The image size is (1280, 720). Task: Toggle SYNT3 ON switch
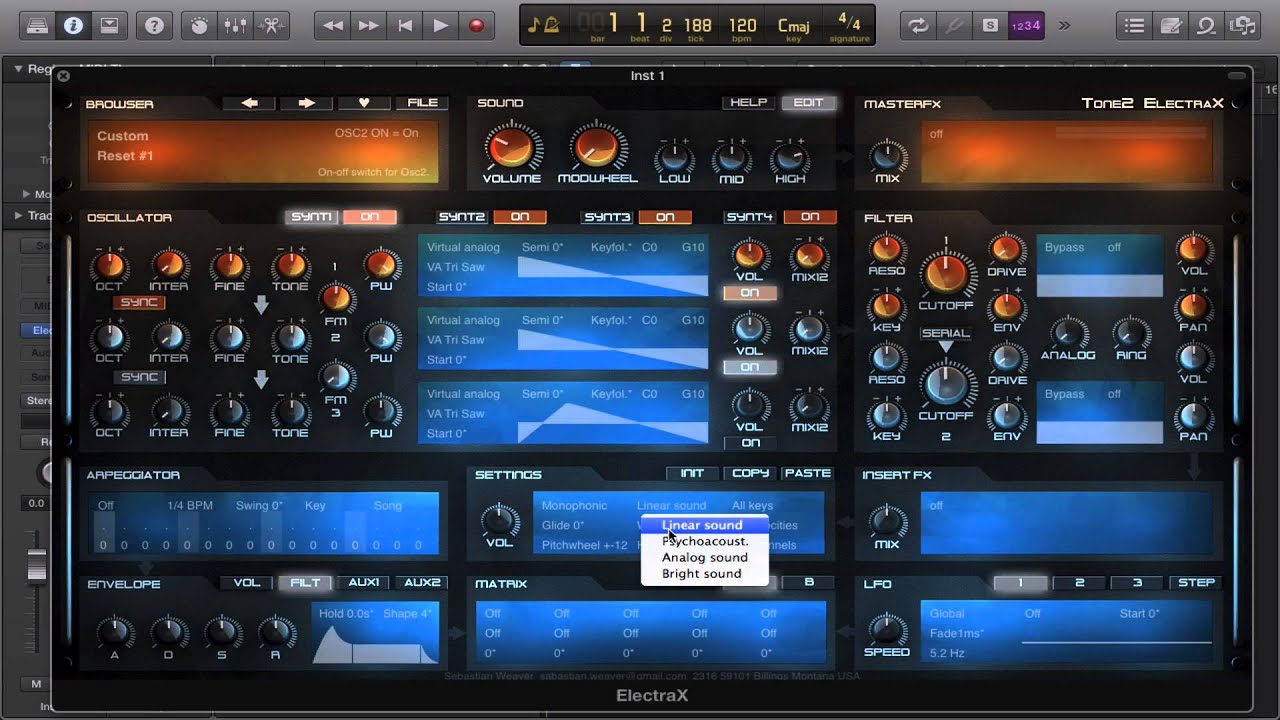[x=665, y=217]
